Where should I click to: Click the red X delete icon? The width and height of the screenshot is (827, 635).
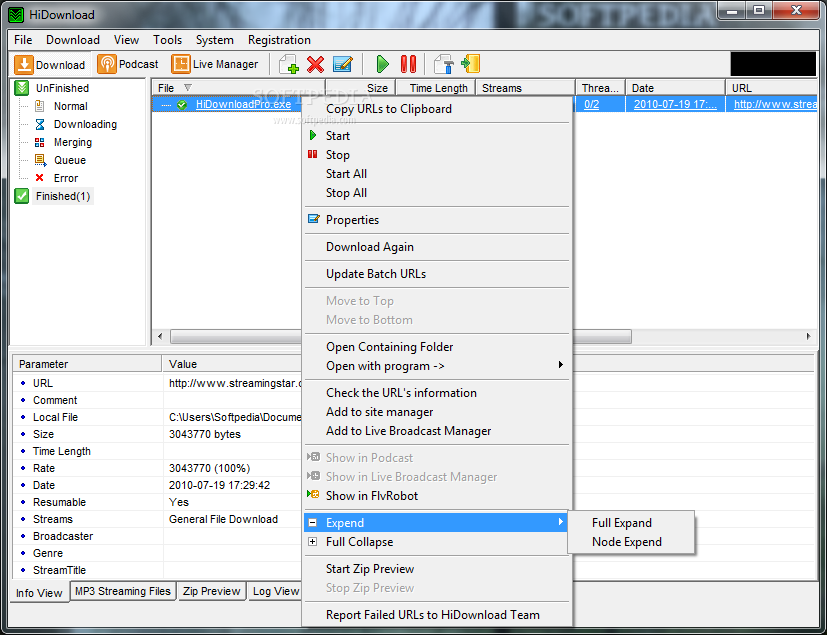[315, 64]
